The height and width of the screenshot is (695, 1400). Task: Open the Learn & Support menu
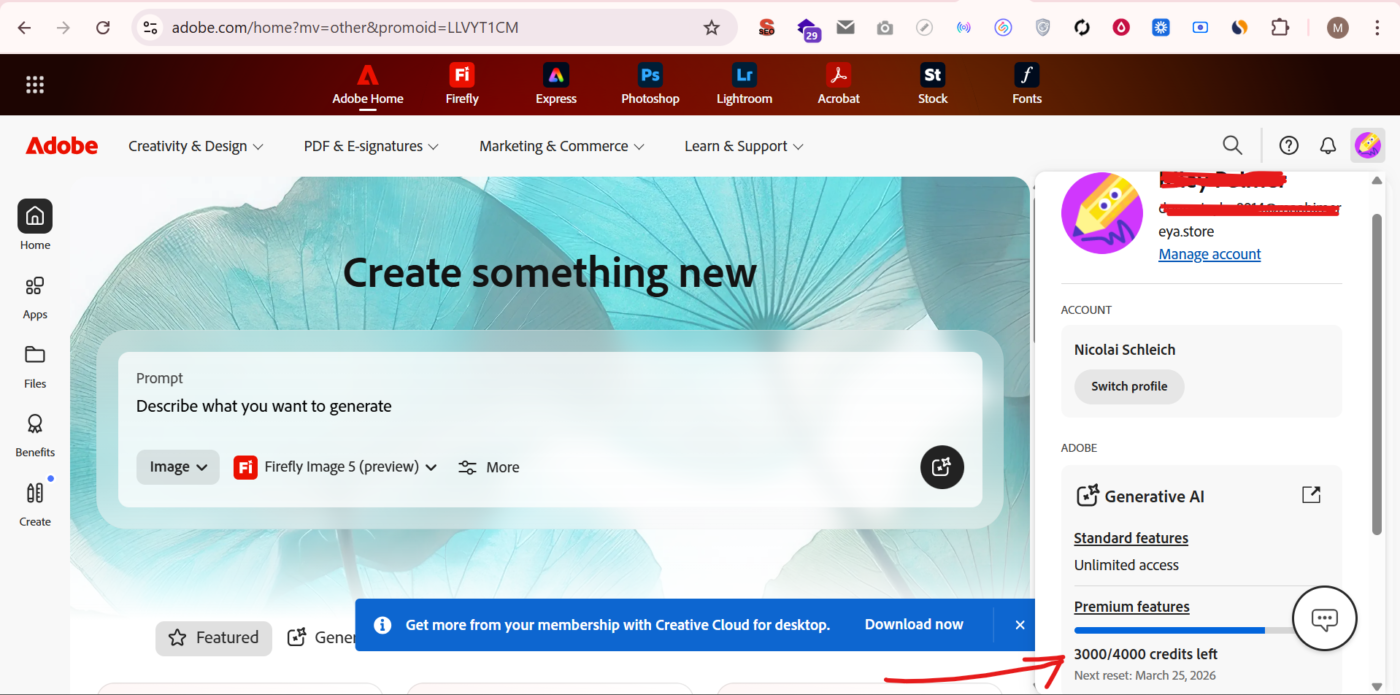pyautogui.click(x=743, y=145)
